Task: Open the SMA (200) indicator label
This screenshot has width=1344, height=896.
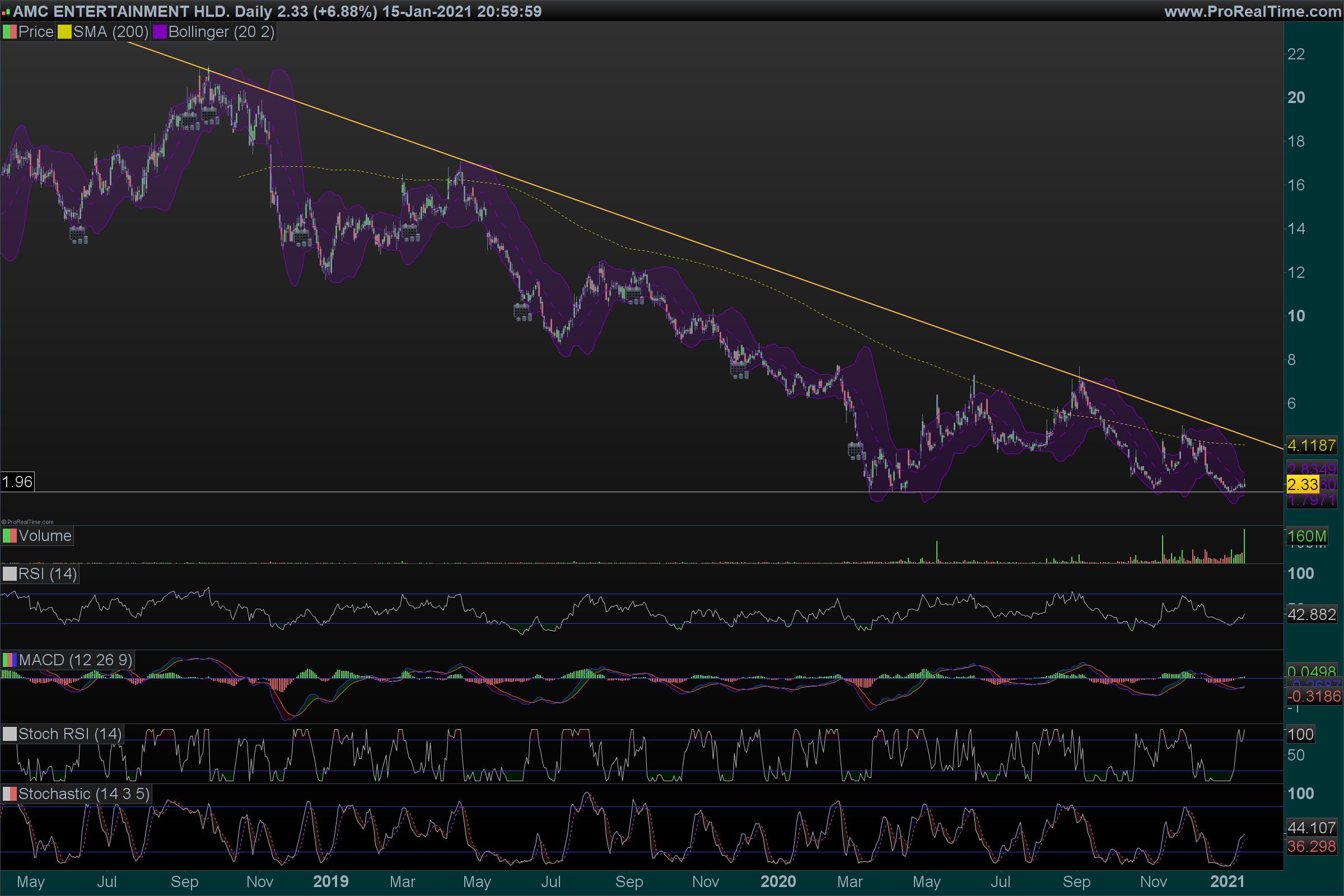Action: coord(110,32)
